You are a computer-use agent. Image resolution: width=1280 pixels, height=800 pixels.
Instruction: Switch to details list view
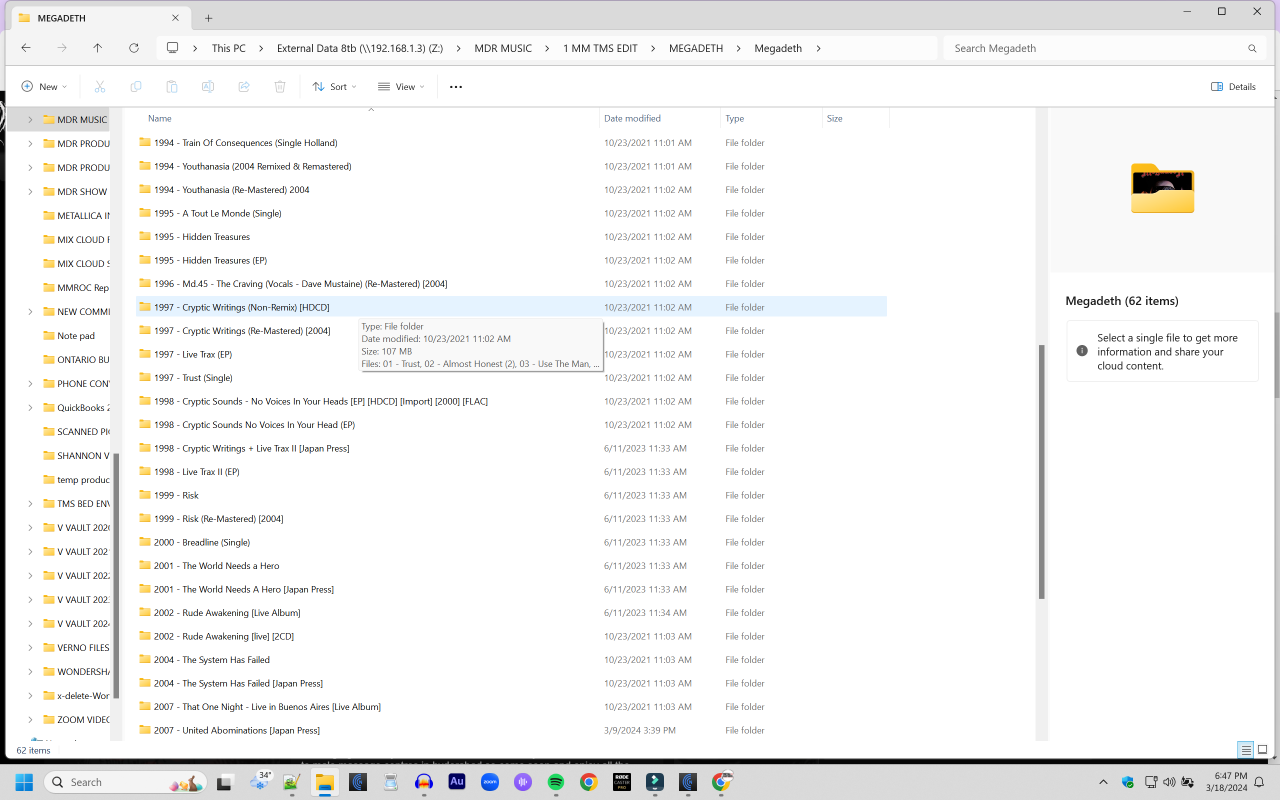1245,750
